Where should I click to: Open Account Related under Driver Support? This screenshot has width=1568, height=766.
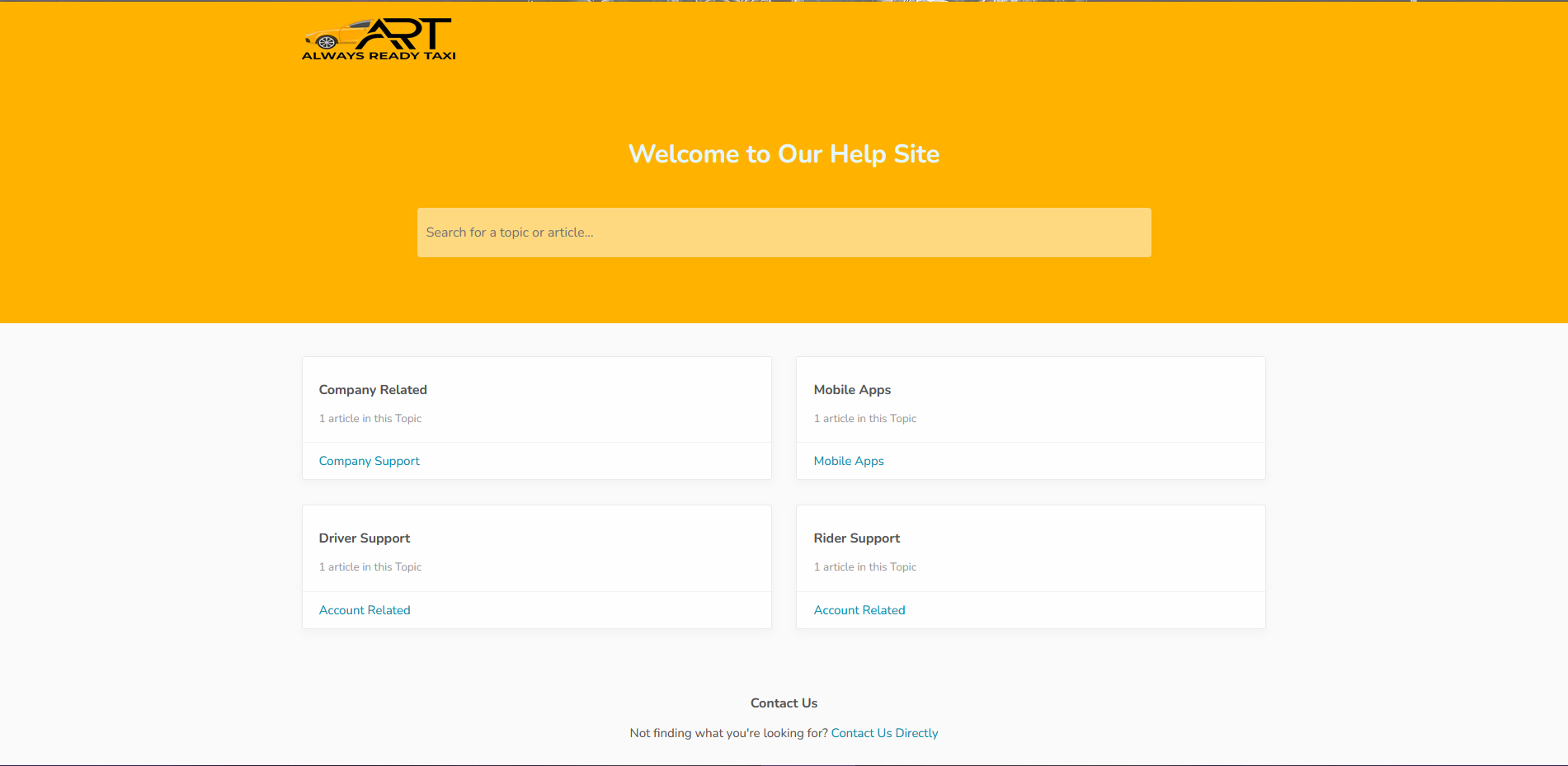(364, 609)
